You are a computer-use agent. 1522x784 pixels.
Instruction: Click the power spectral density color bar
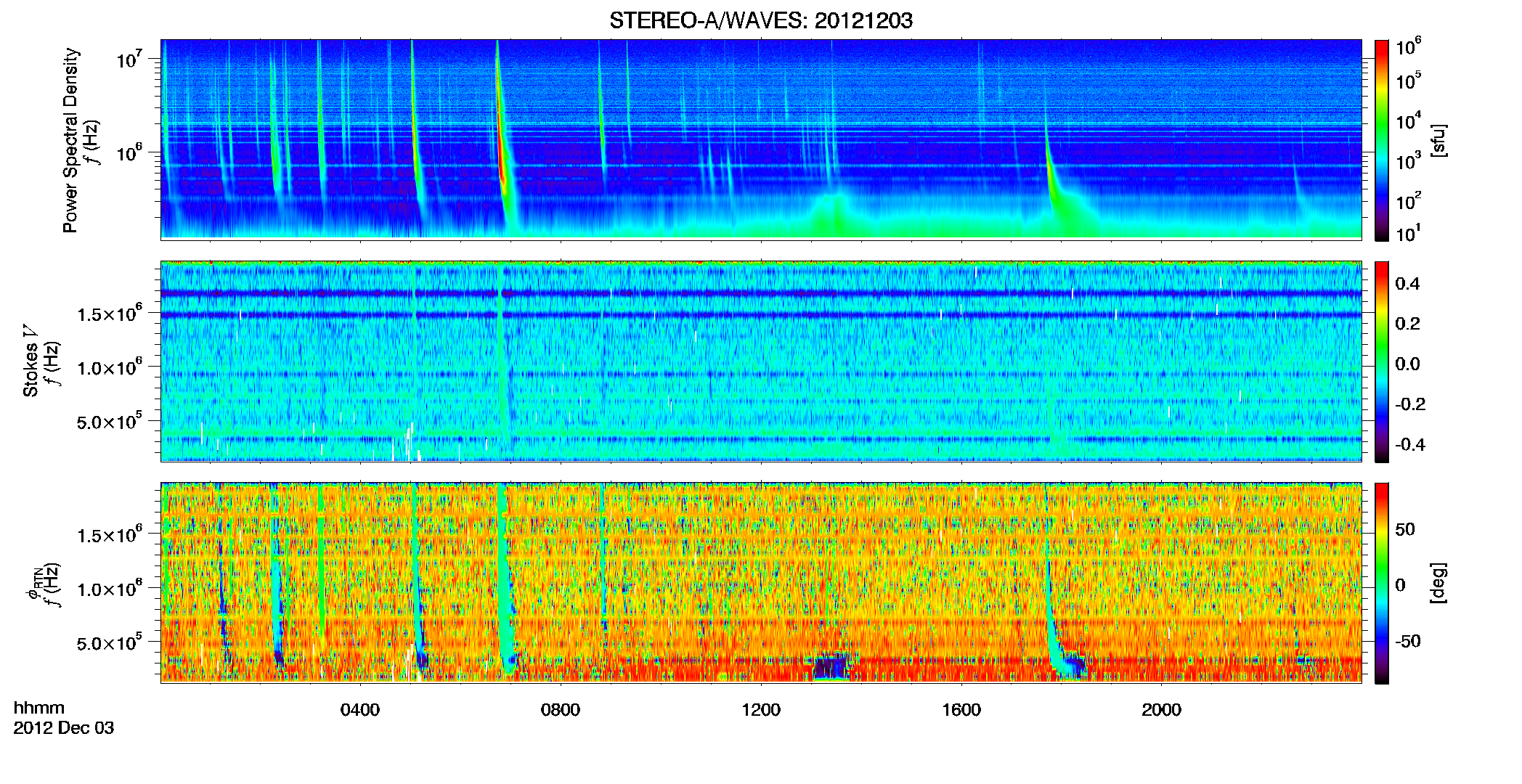click(1382, 140)
